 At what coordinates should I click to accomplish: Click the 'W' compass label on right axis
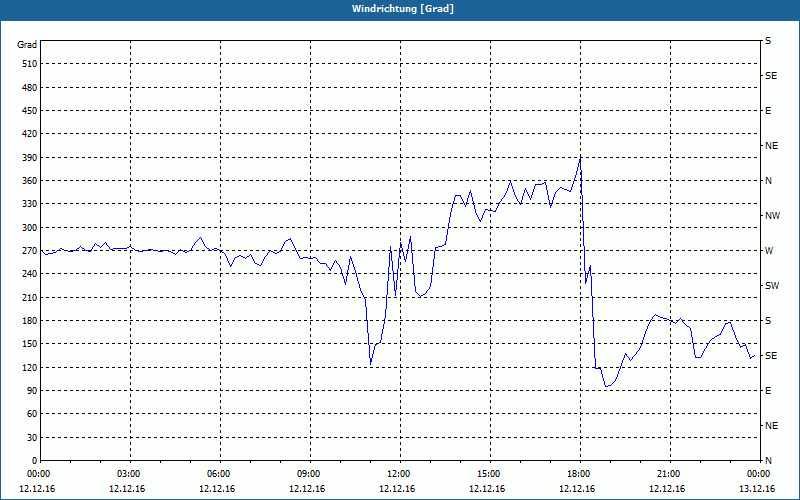coord(769,251)
